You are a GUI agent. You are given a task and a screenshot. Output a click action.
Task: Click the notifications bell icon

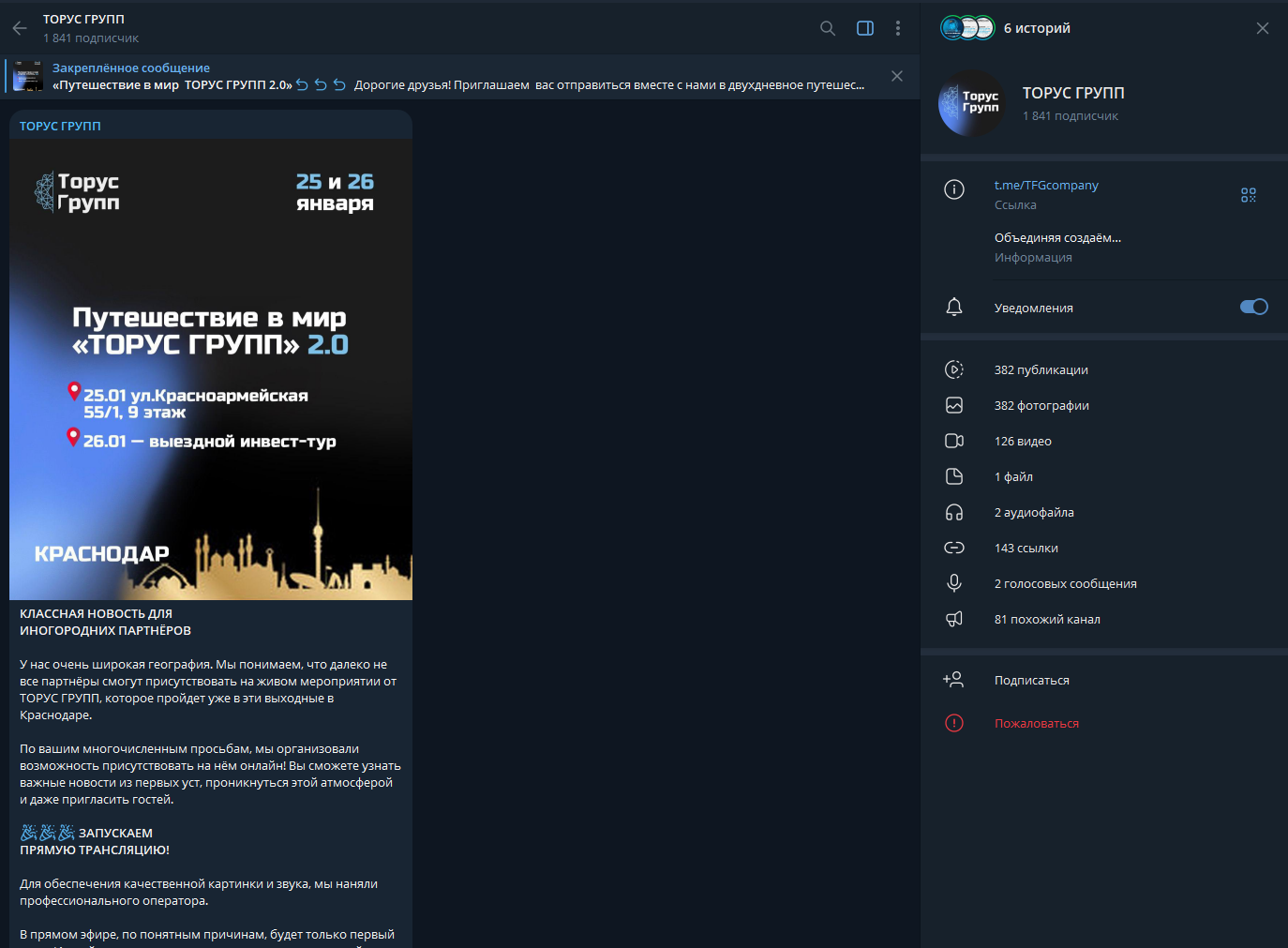tap(954, 307)
